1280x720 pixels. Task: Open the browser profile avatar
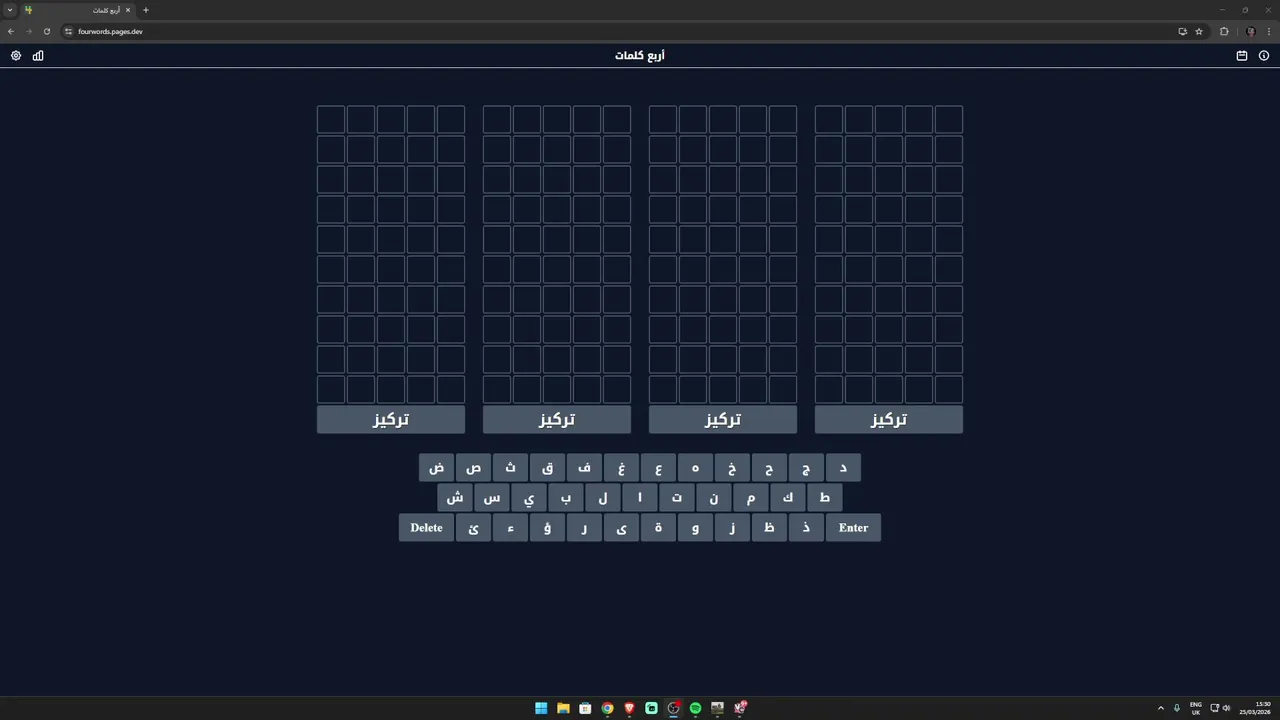tap(1250, 31)
